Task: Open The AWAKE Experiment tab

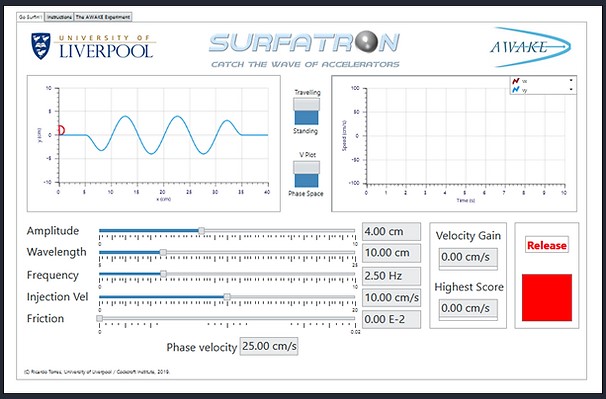Action: click(x=103, y=17)
